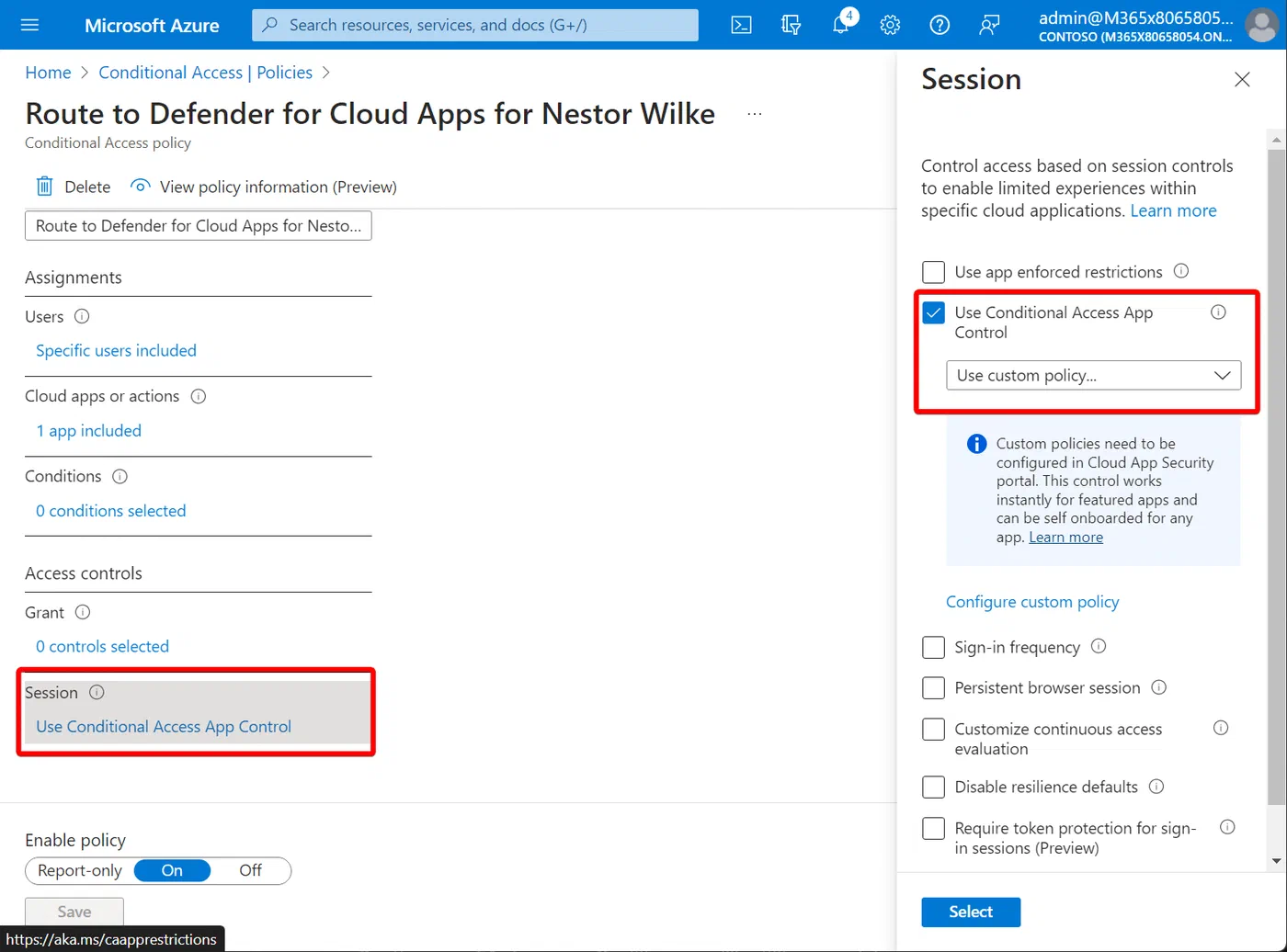Click info icon next to Cloud apps or actions
Viewport: 1287px width, 952px height.
click(x=198, y=396)
